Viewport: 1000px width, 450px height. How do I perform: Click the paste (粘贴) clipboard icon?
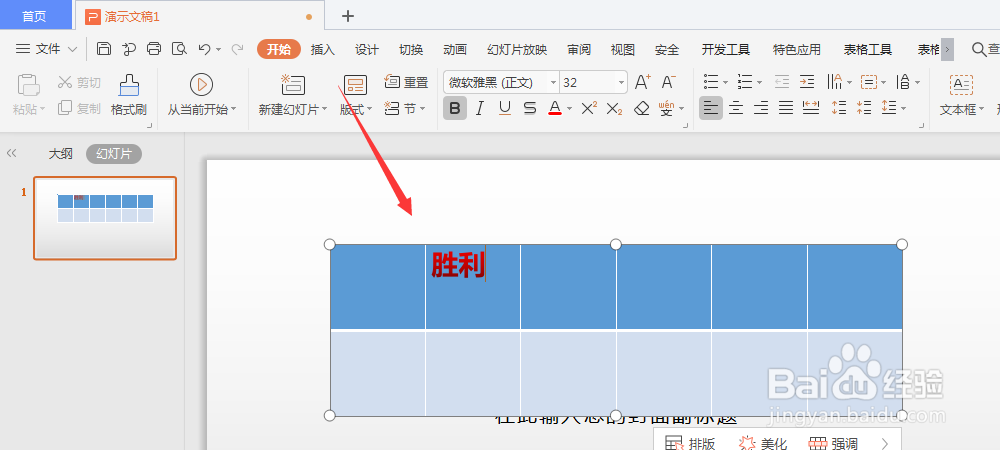point(27,85)
